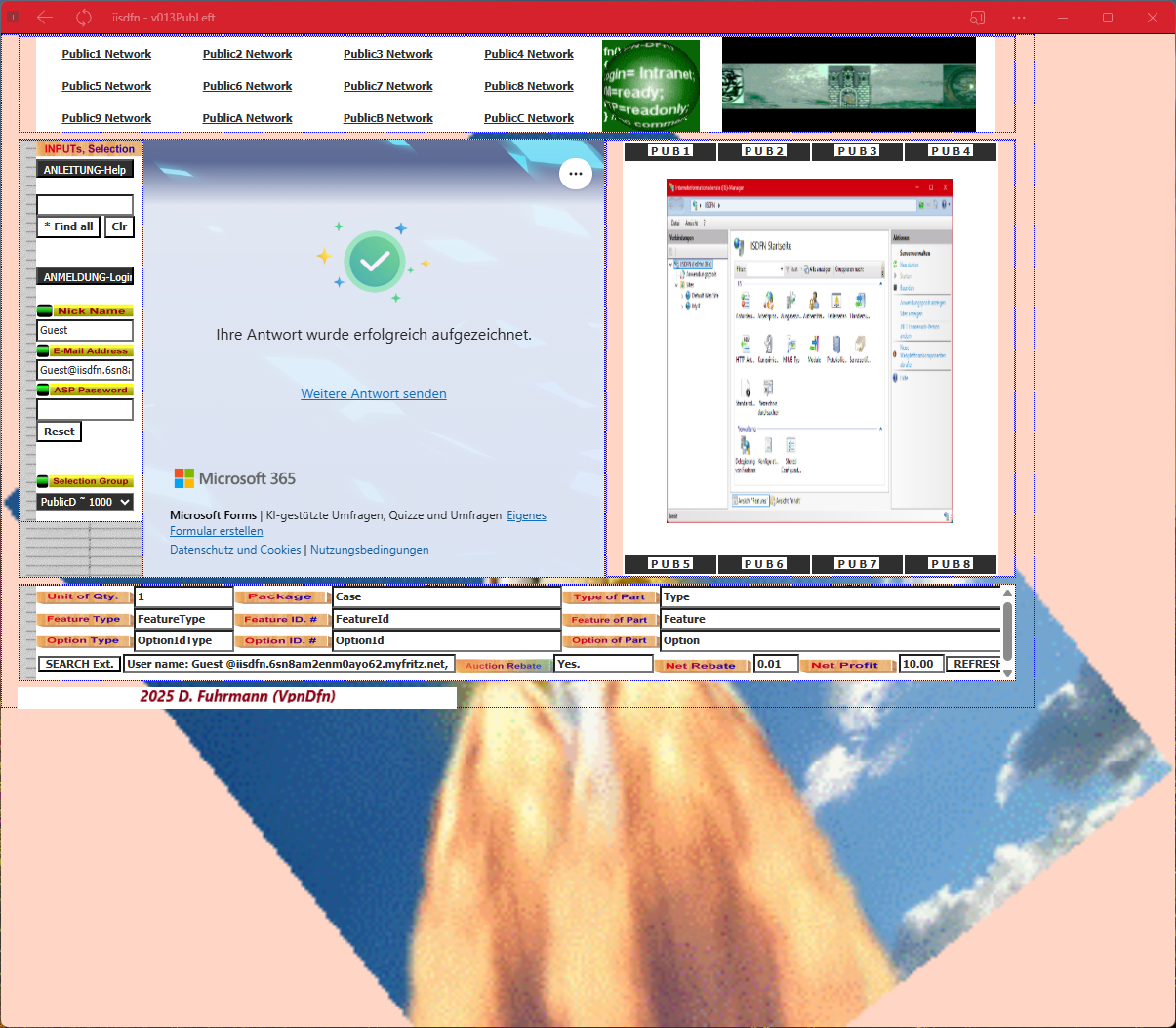This screenshot has height=1028, width=1176.
Task: Toggle the green indicator next to Nick Name
Action: pyautogui.click(x=44, y=310)
